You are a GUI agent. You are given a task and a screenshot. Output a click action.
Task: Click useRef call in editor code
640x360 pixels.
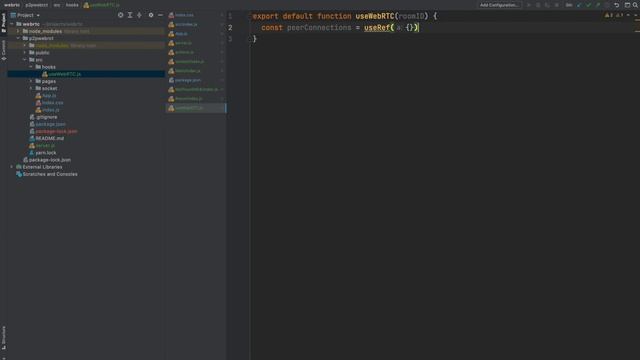coord(377,28)
